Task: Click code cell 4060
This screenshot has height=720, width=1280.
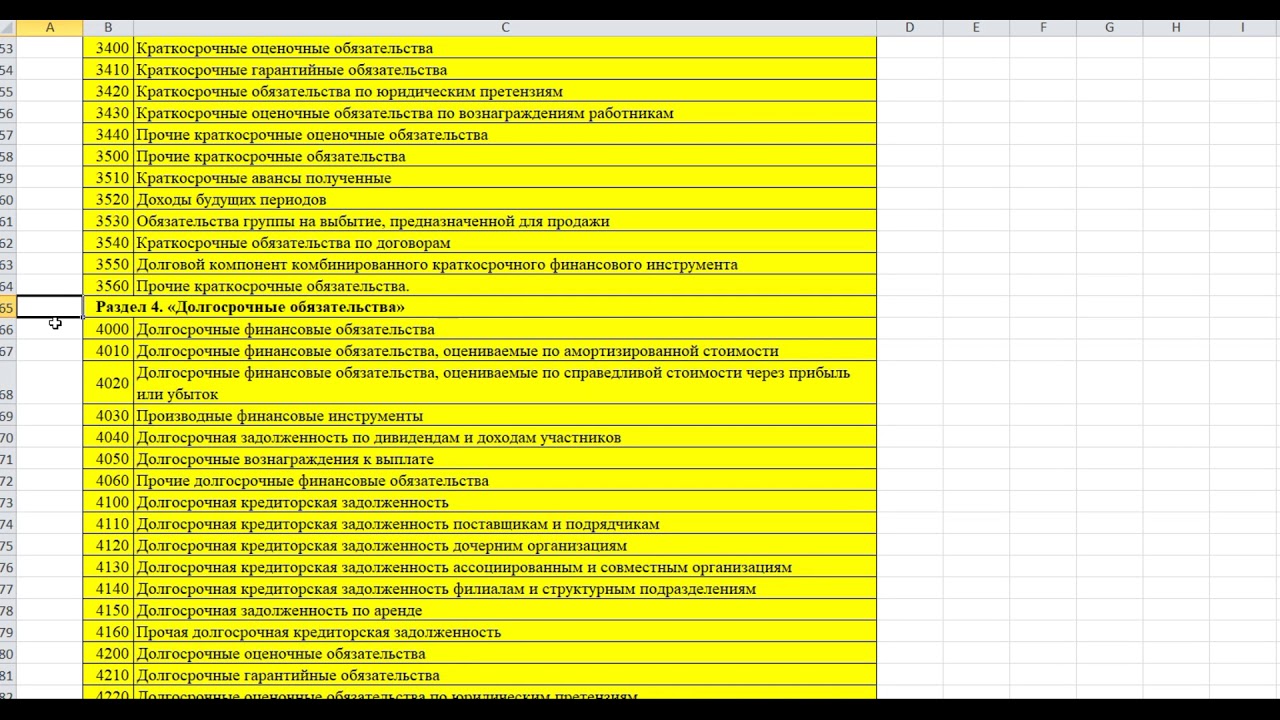Action: coord(108,481)
